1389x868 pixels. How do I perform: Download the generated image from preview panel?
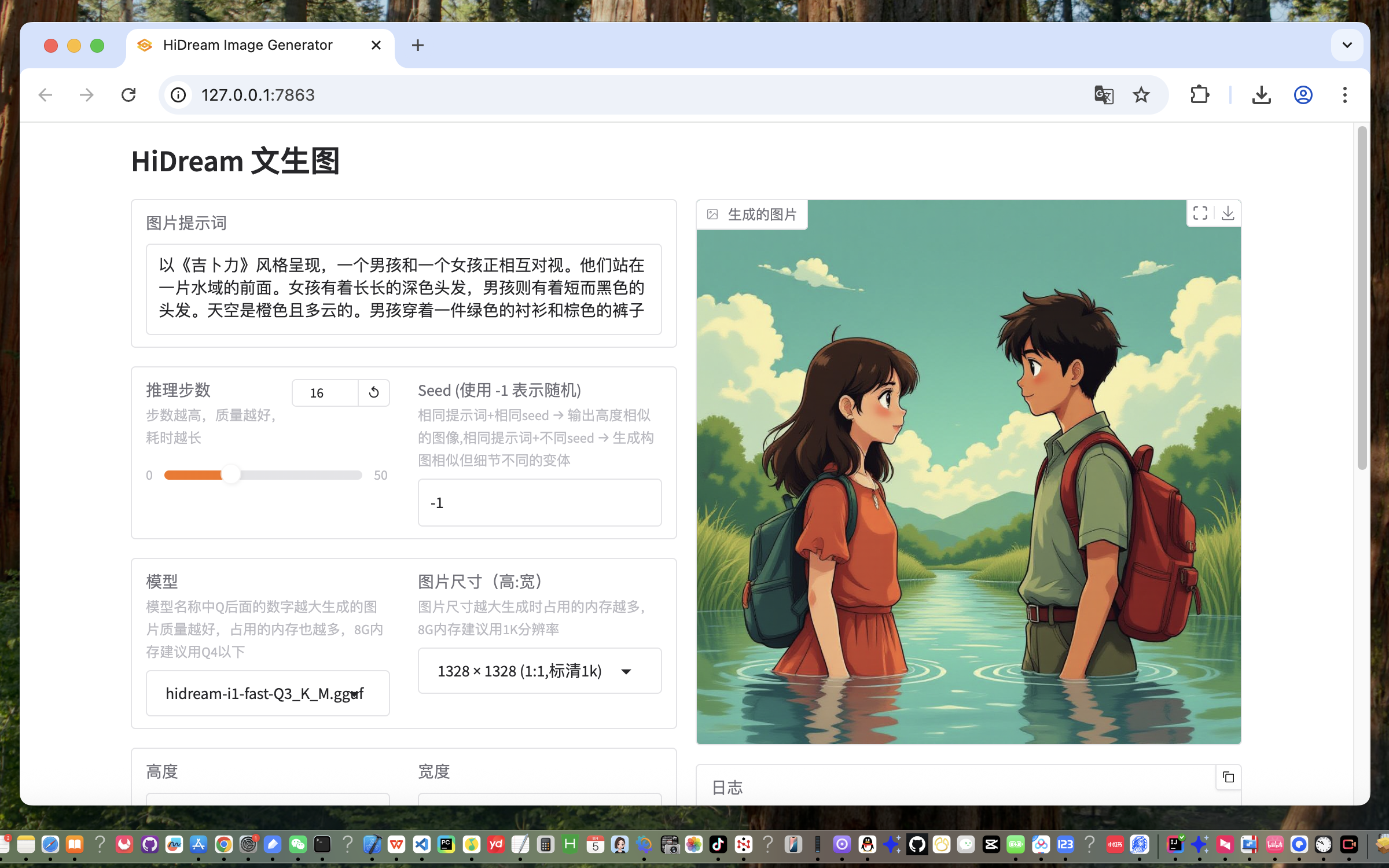[x=1228, y=214]
